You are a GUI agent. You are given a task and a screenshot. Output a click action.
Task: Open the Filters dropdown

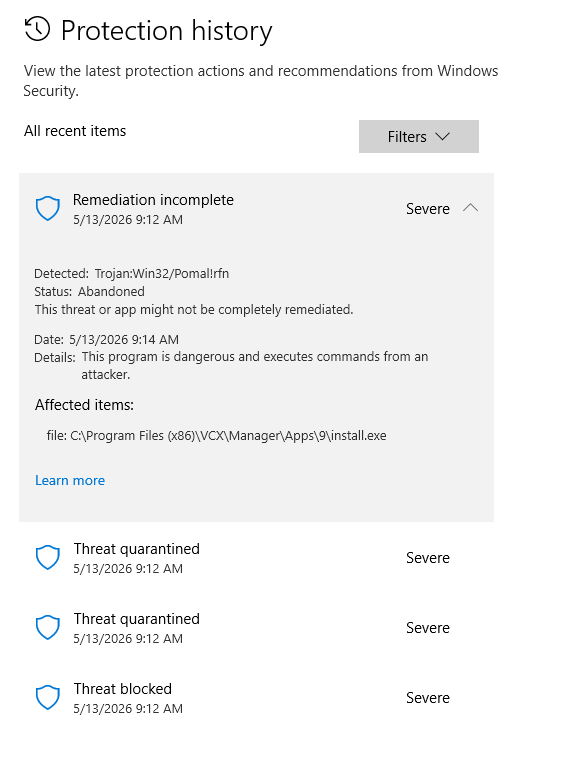click(418, 137)
